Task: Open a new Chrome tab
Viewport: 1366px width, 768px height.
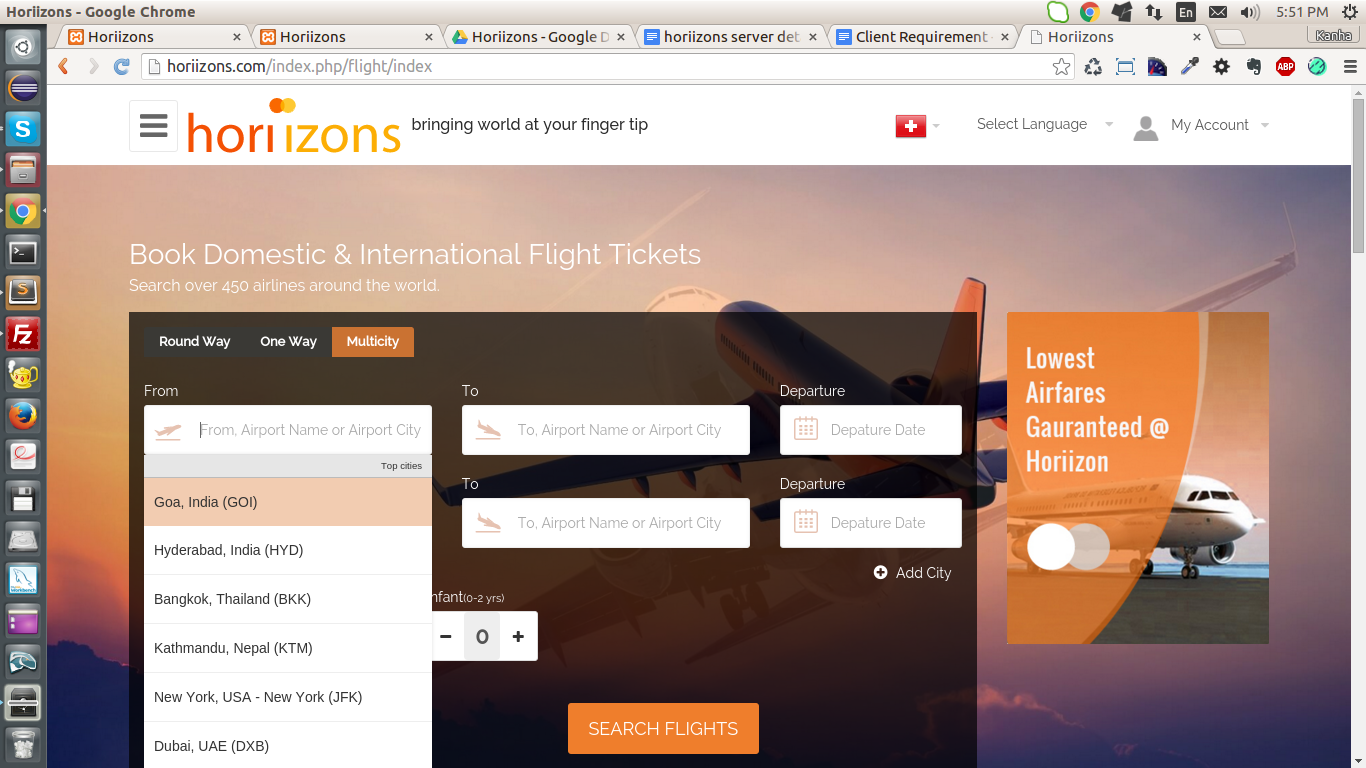Action: pos(1229,37)
